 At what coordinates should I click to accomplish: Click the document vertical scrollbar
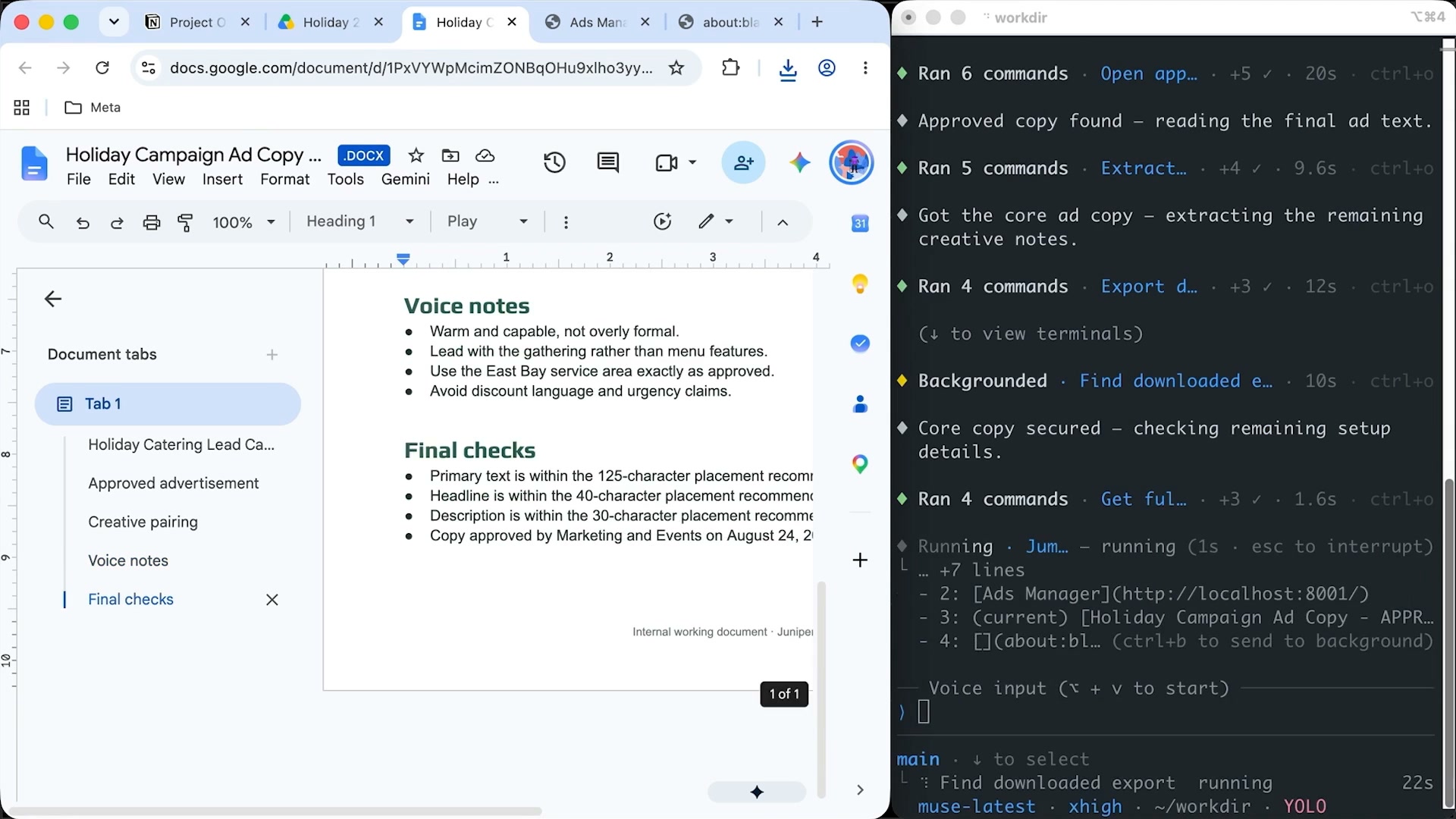821,689
